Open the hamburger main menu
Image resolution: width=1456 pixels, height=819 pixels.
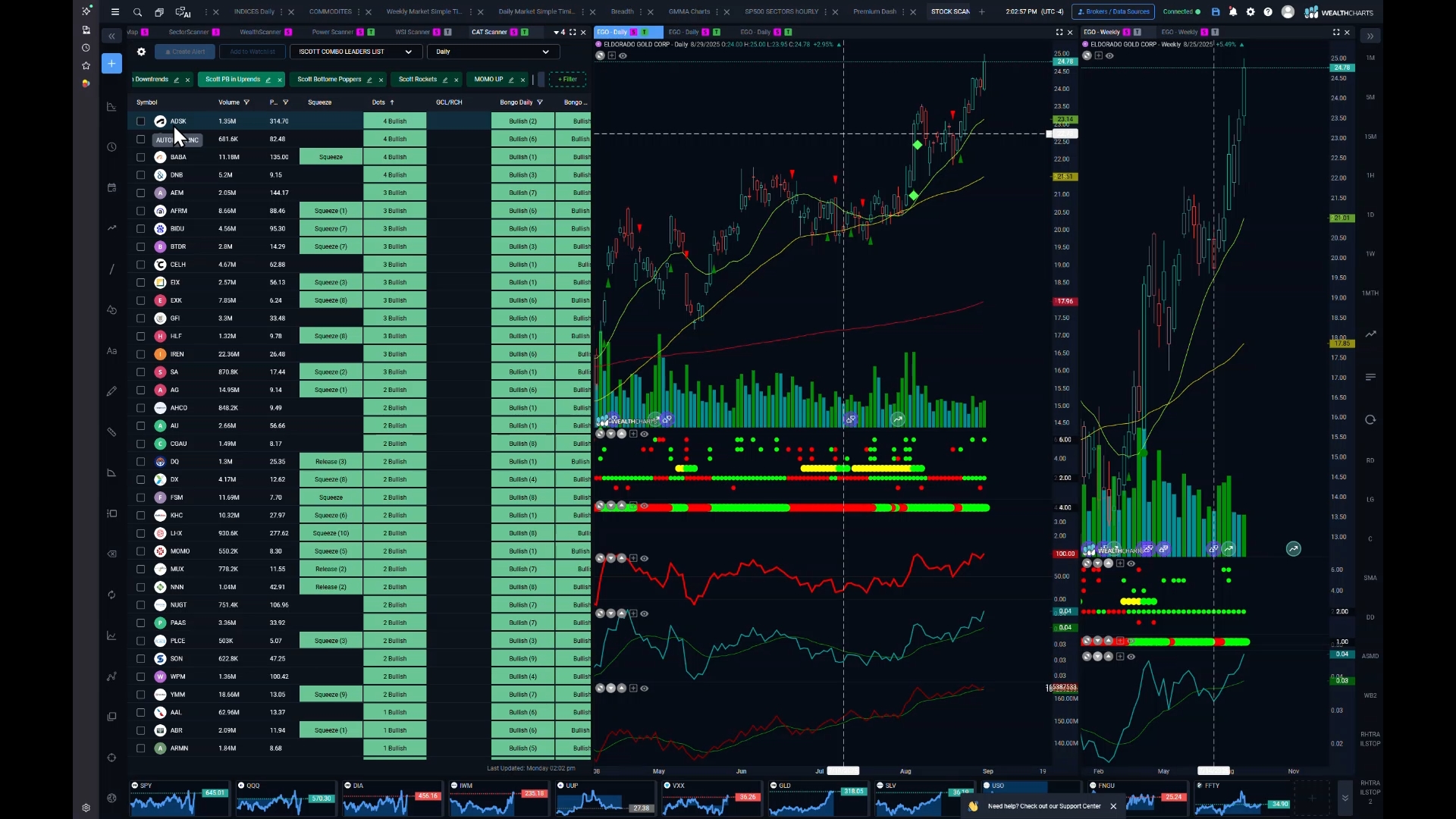click(x=115, y=12)
